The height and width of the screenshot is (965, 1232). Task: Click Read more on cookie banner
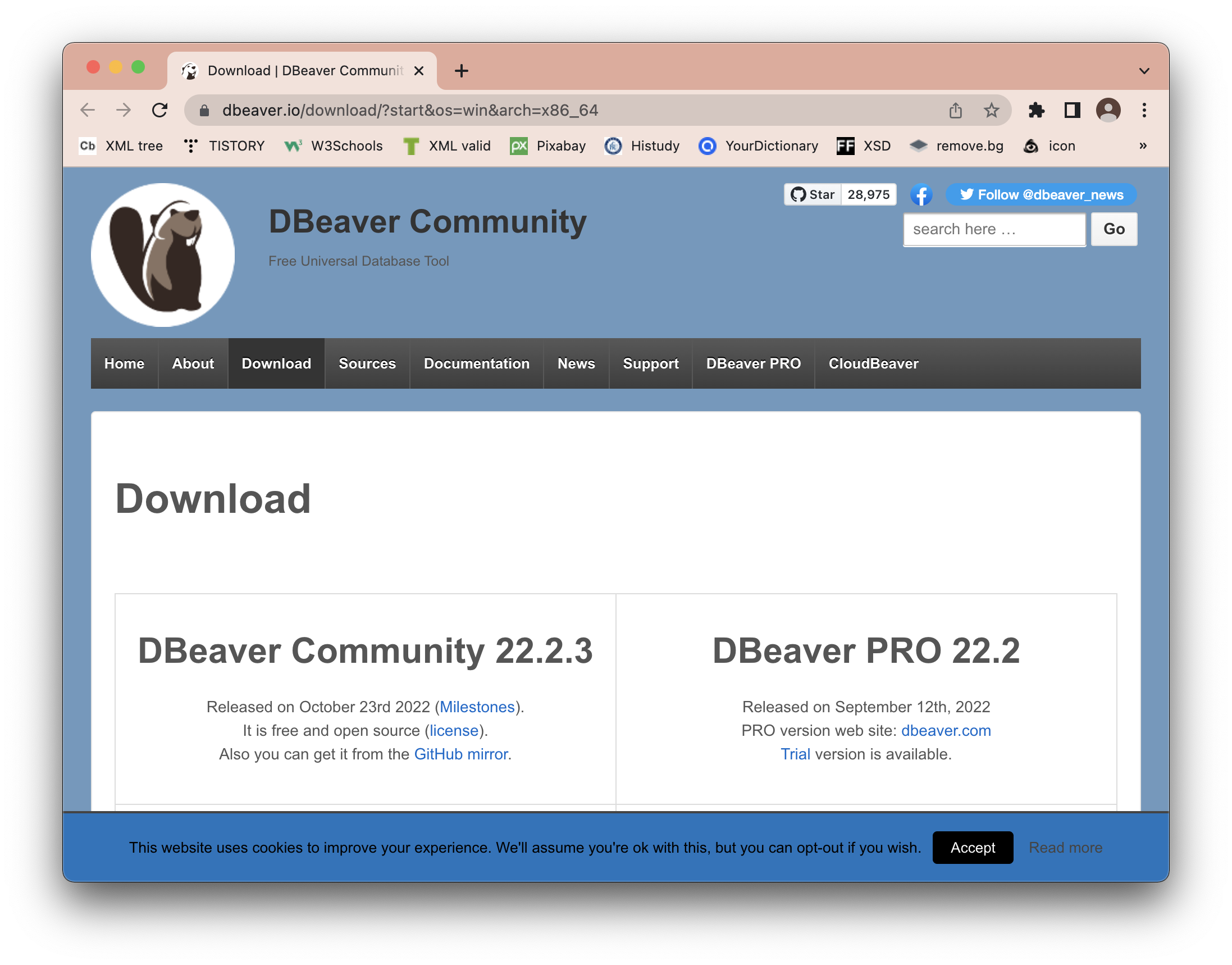pyautogui.click(x=1065, y=848)
